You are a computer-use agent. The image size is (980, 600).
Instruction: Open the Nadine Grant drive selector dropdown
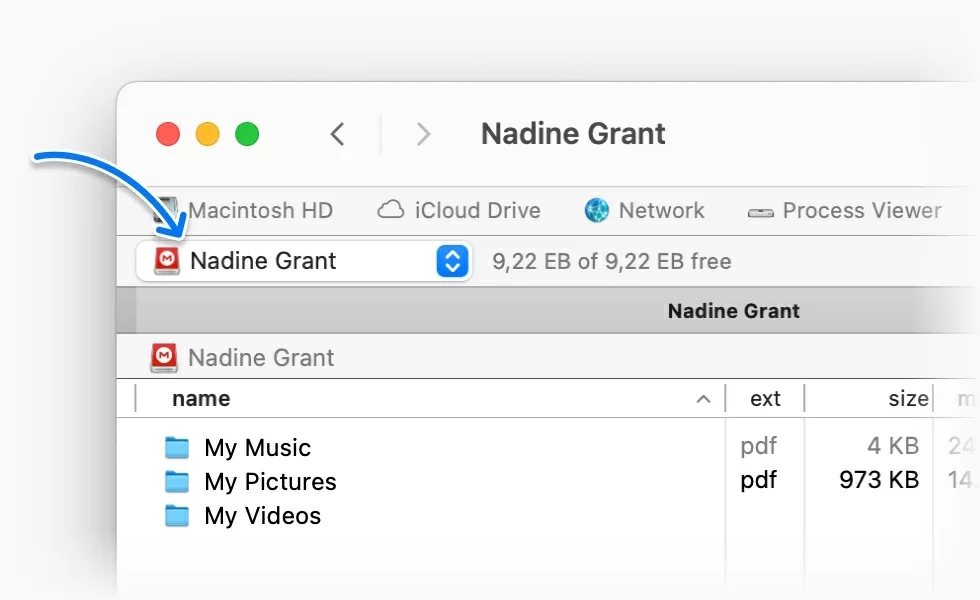pos(290,262)
